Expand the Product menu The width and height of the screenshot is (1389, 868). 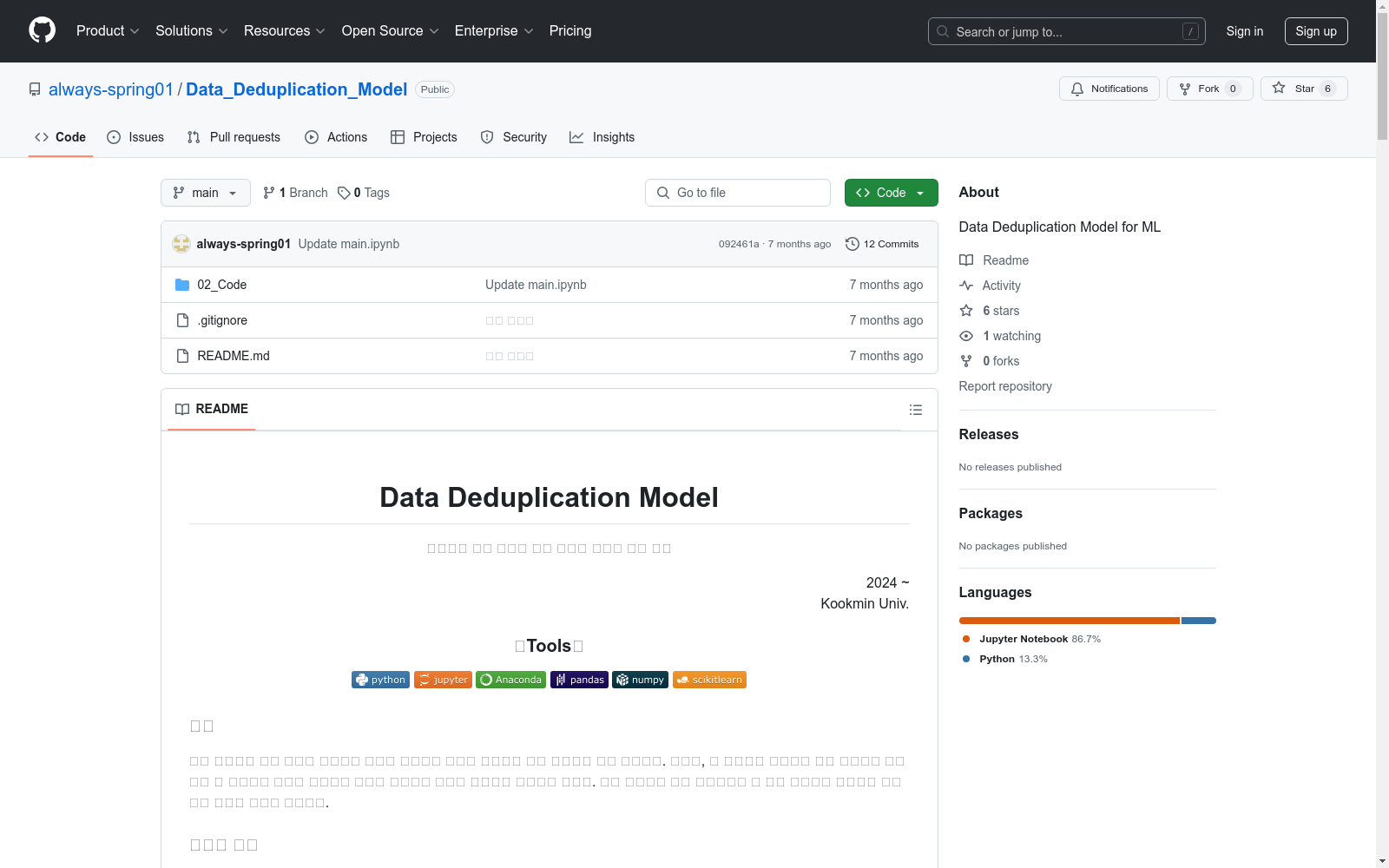coord(108,31)
